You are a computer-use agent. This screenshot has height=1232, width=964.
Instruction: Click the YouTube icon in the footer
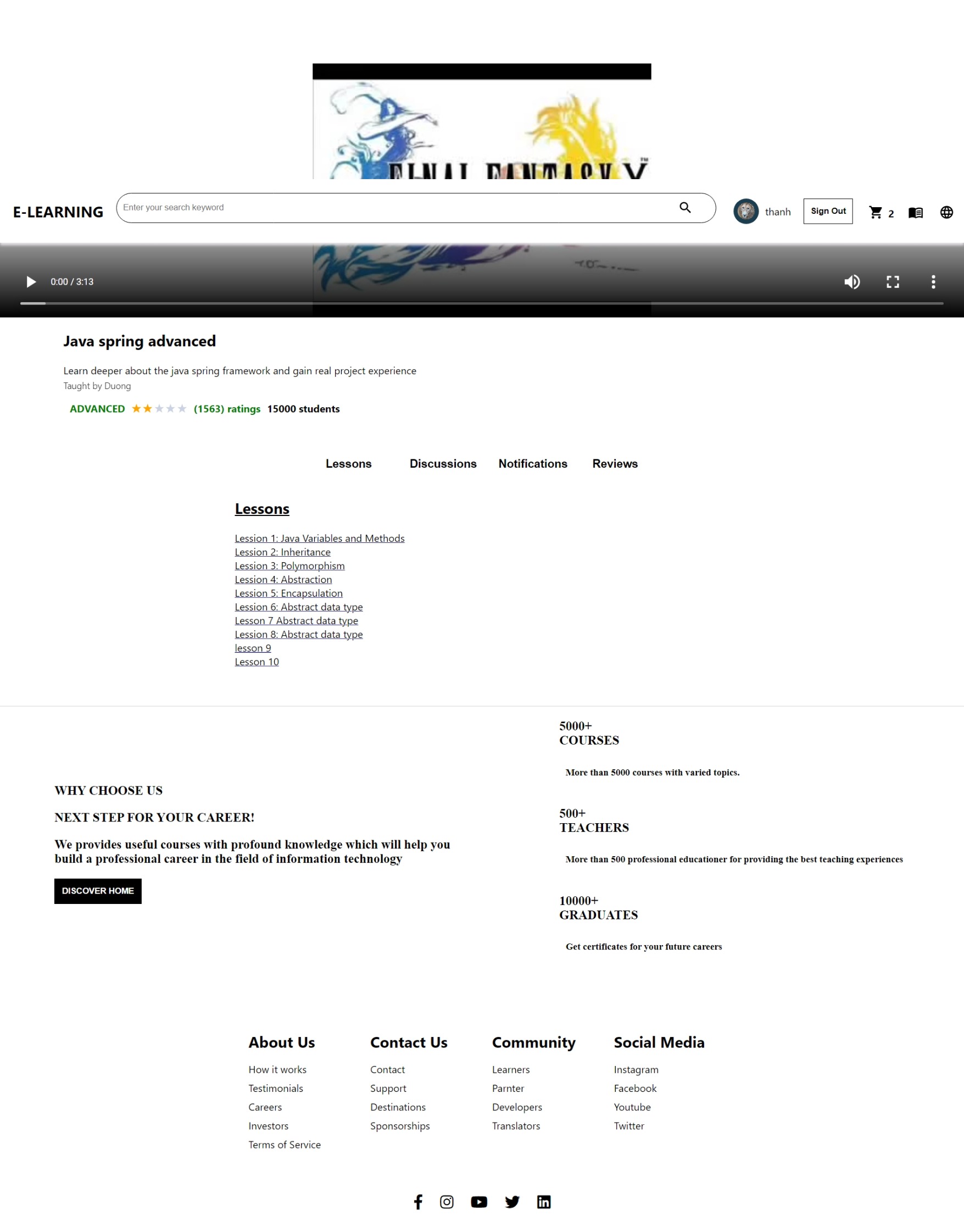(478, 1202)
